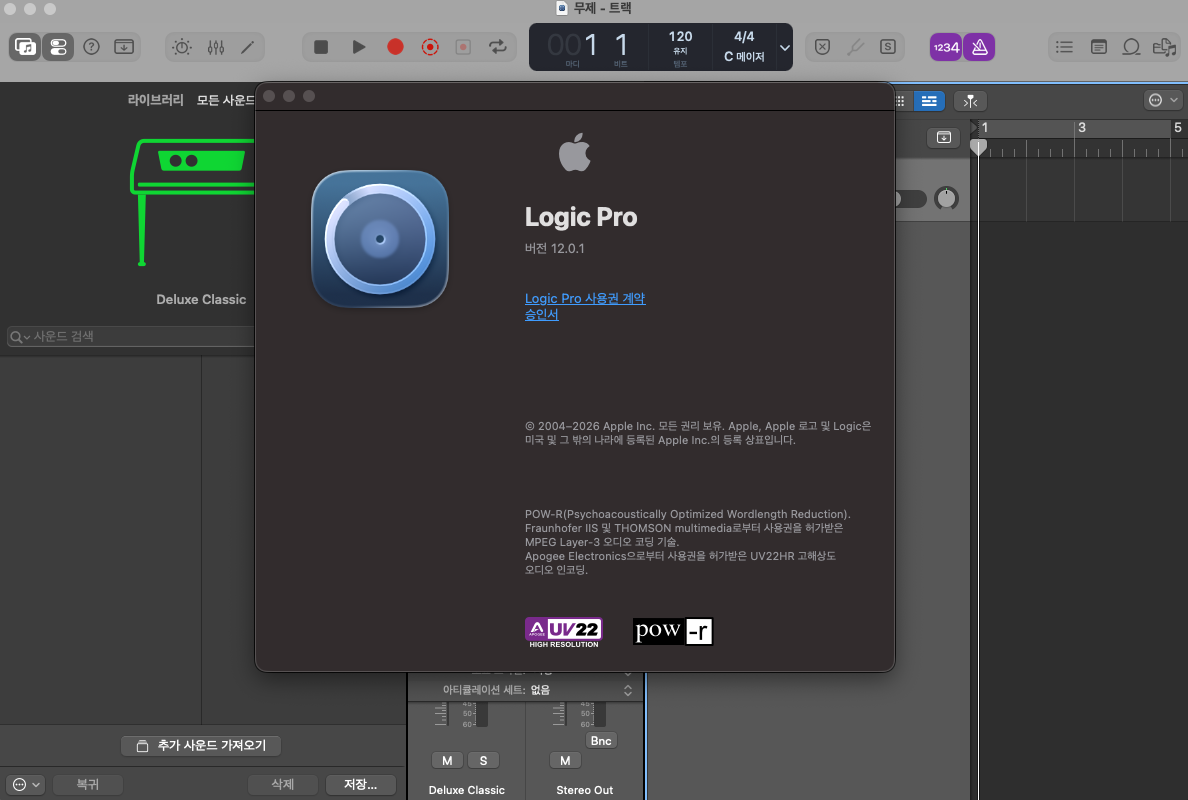1188x800 pixels.
Task: Open the Logic Pro license agreement link
Action: pos(585,298)
